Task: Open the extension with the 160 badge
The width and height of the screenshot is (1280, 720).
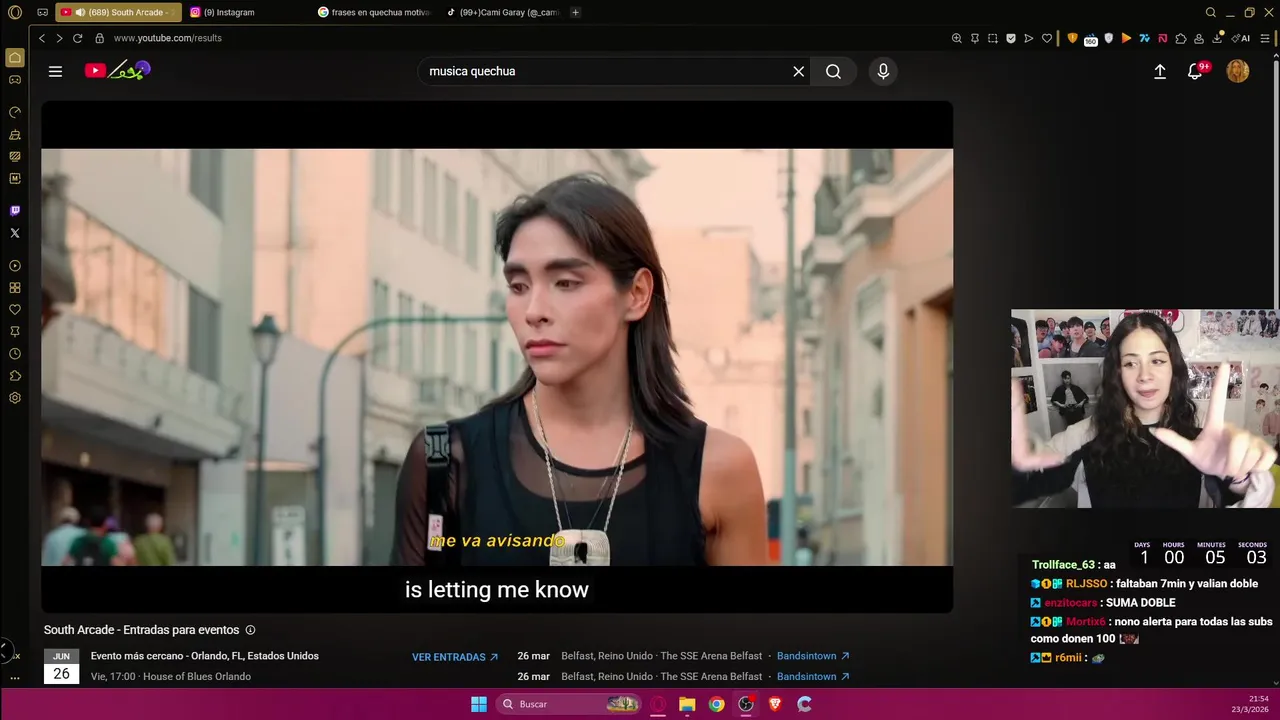Action: pos(1091,39)
